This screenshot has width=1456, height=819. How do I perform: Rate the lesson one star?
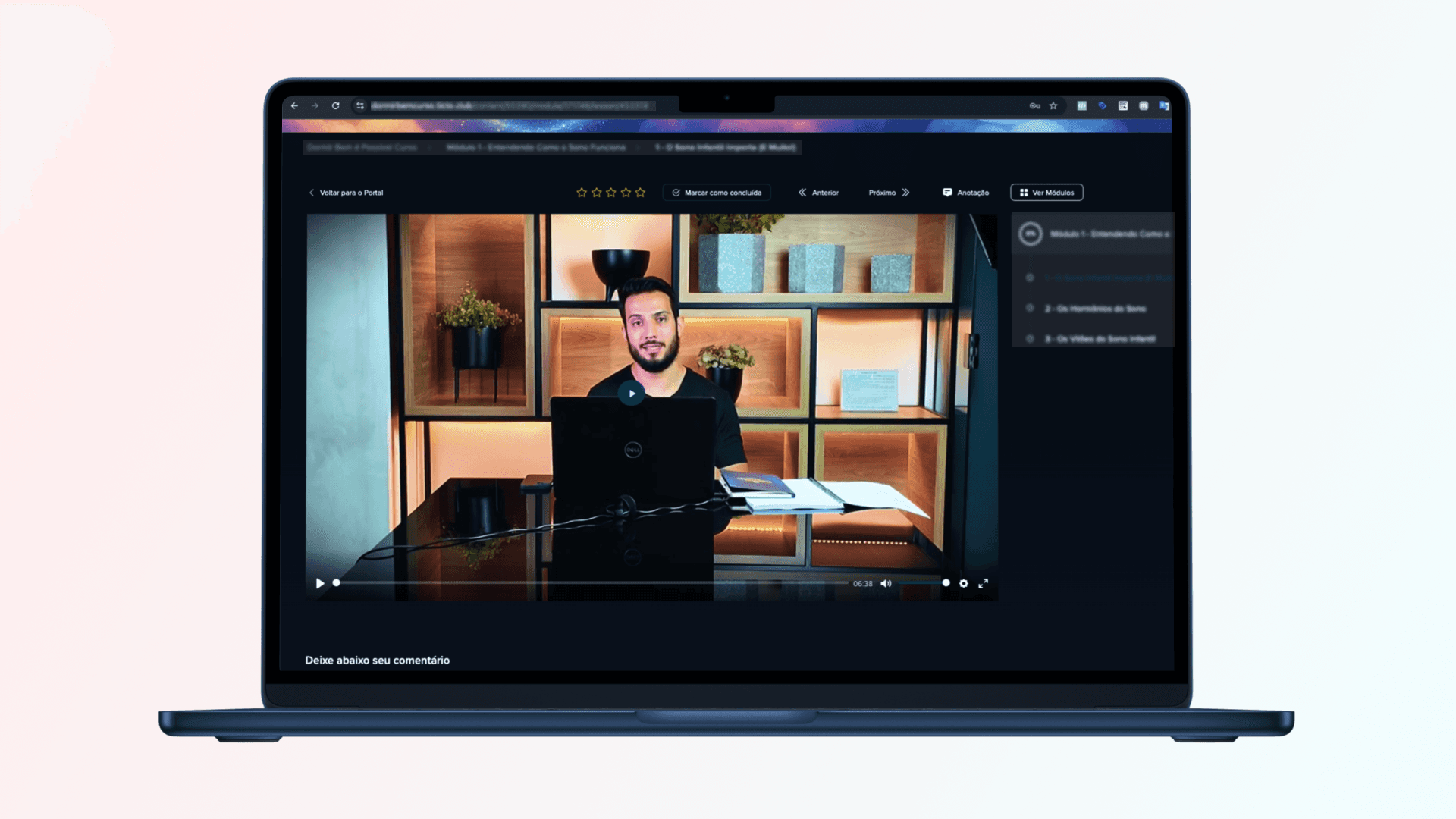[x=582, y=193]
